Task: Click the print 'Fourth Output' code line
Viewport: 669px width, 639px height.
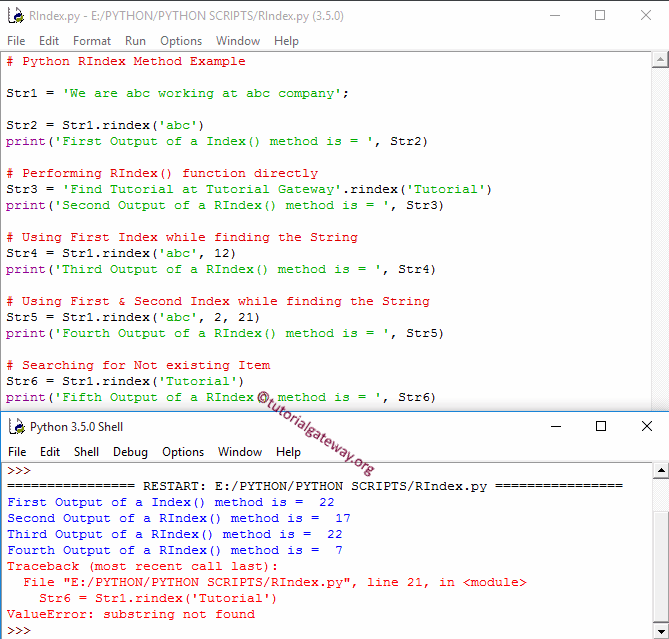Action: 225,333
